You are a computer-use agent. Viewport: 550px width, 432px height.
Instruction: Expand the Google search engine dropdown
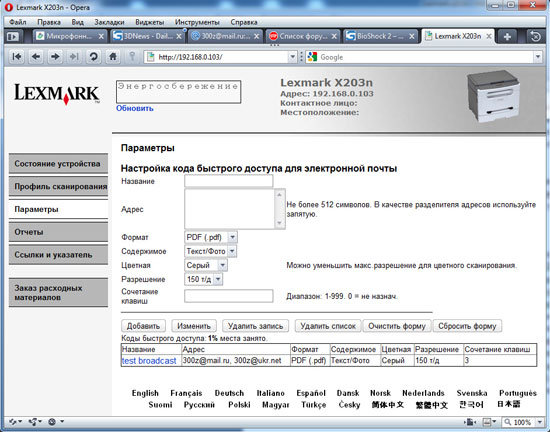point(538,57)
